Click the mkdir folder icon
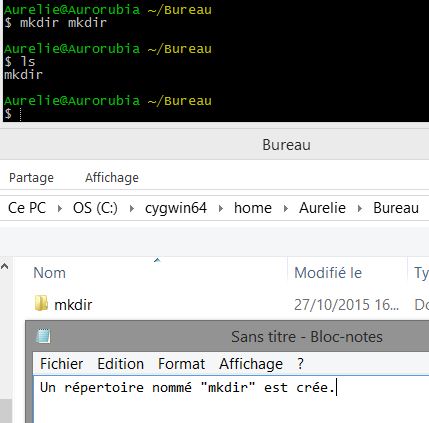This screenshot has height=423, width=429. coord(41,303)
